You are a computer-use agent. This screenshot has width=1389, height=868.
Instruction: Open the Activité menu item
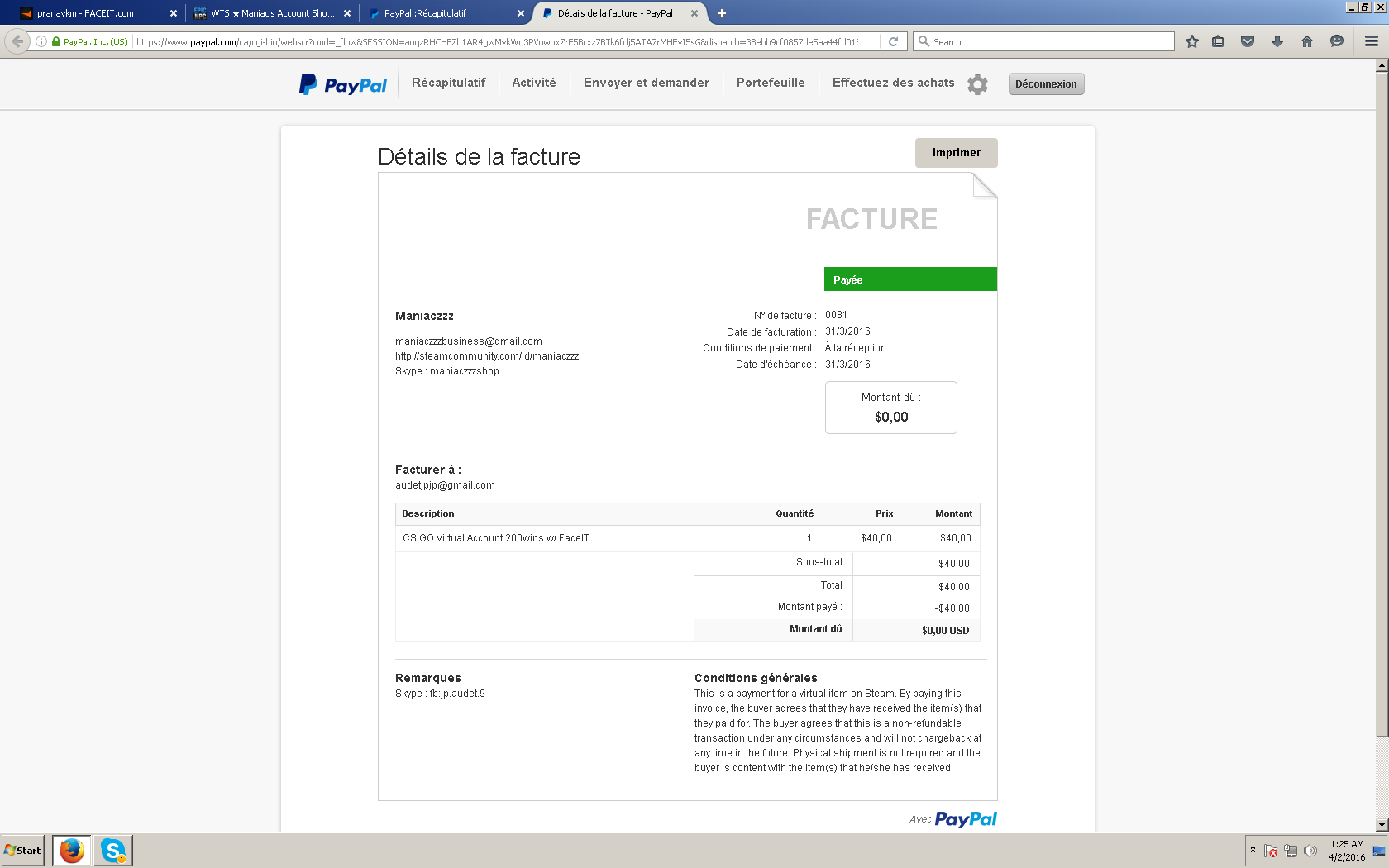pyautogui.click(x=534, y=83)
